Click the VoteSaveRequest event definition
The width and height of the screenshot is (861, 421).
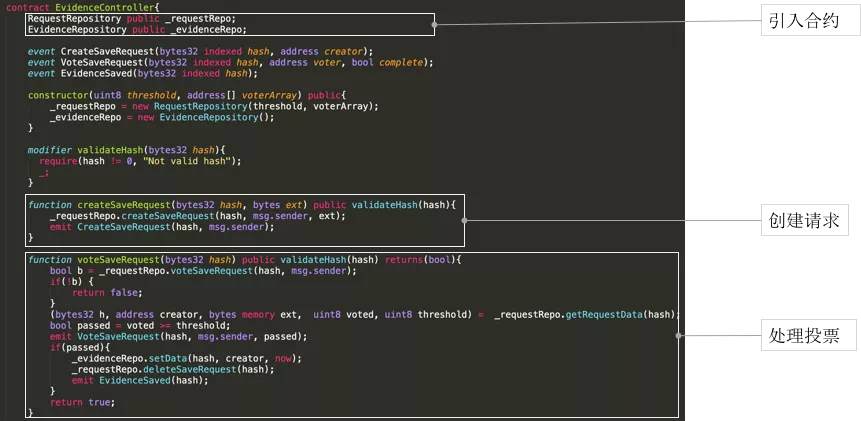pyautogui.click(x=231, y=63)
